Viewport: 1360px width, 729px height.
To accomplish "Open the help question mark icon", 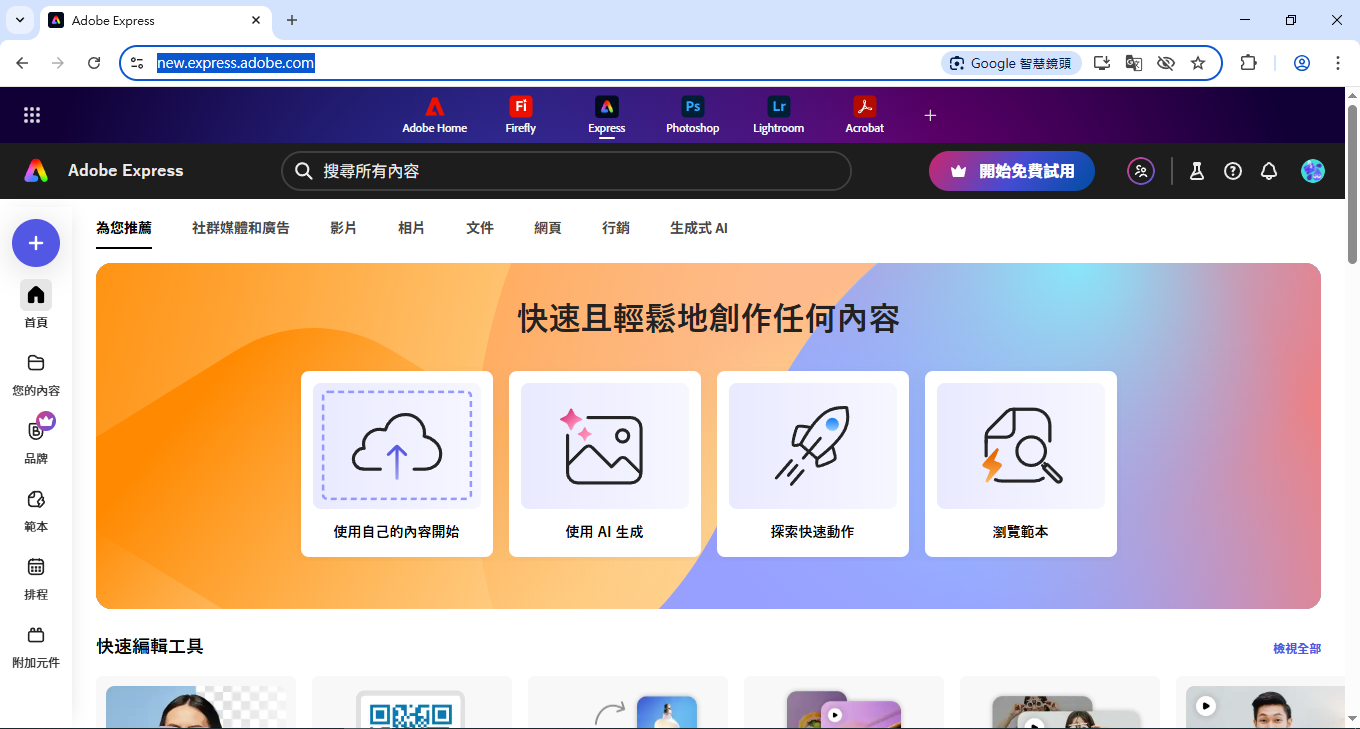I will (1233, 171).
